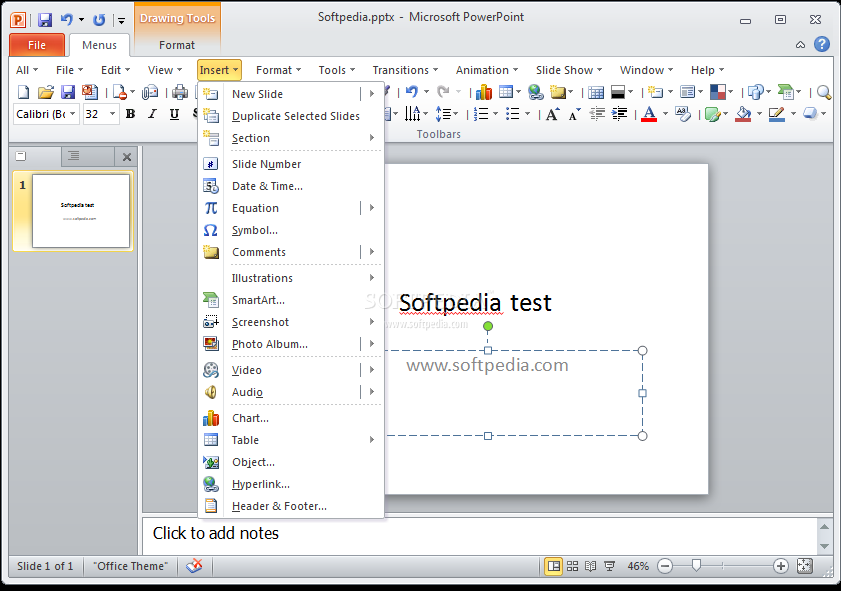Open the View menu dropdown
The height and width of the screenshot is (591, 841).
click(x=165, y=70)
